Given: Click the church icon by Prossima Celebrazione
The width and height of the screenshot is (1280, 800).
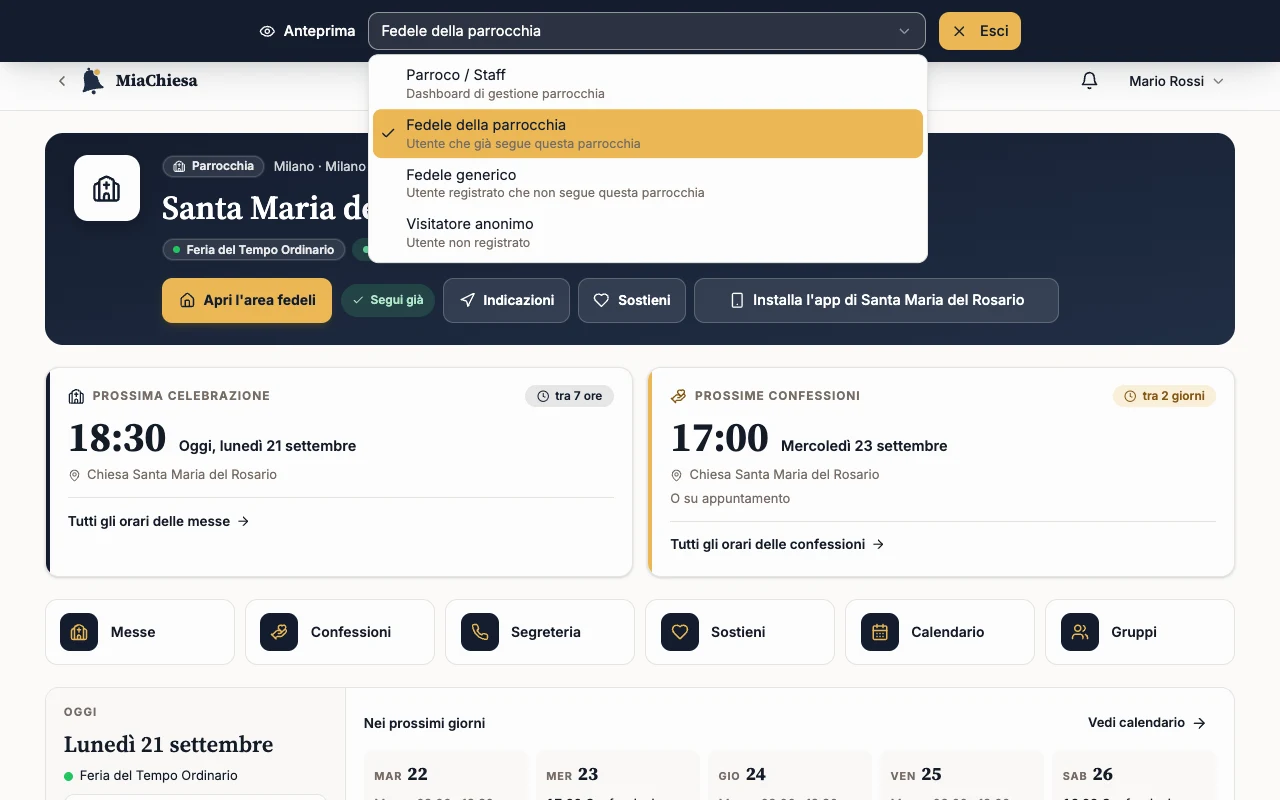Looking at the screenshot, I should [76, 396].
